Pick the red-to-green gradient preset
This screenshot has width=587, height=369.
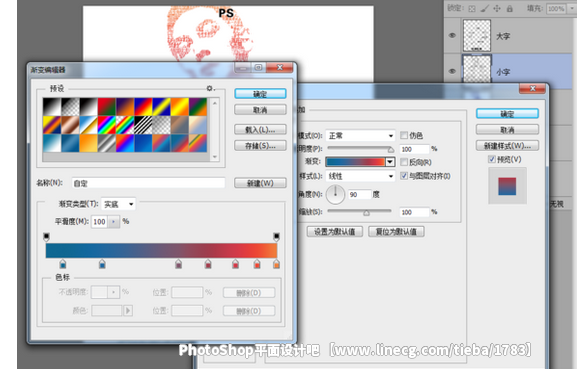[107, 107]
